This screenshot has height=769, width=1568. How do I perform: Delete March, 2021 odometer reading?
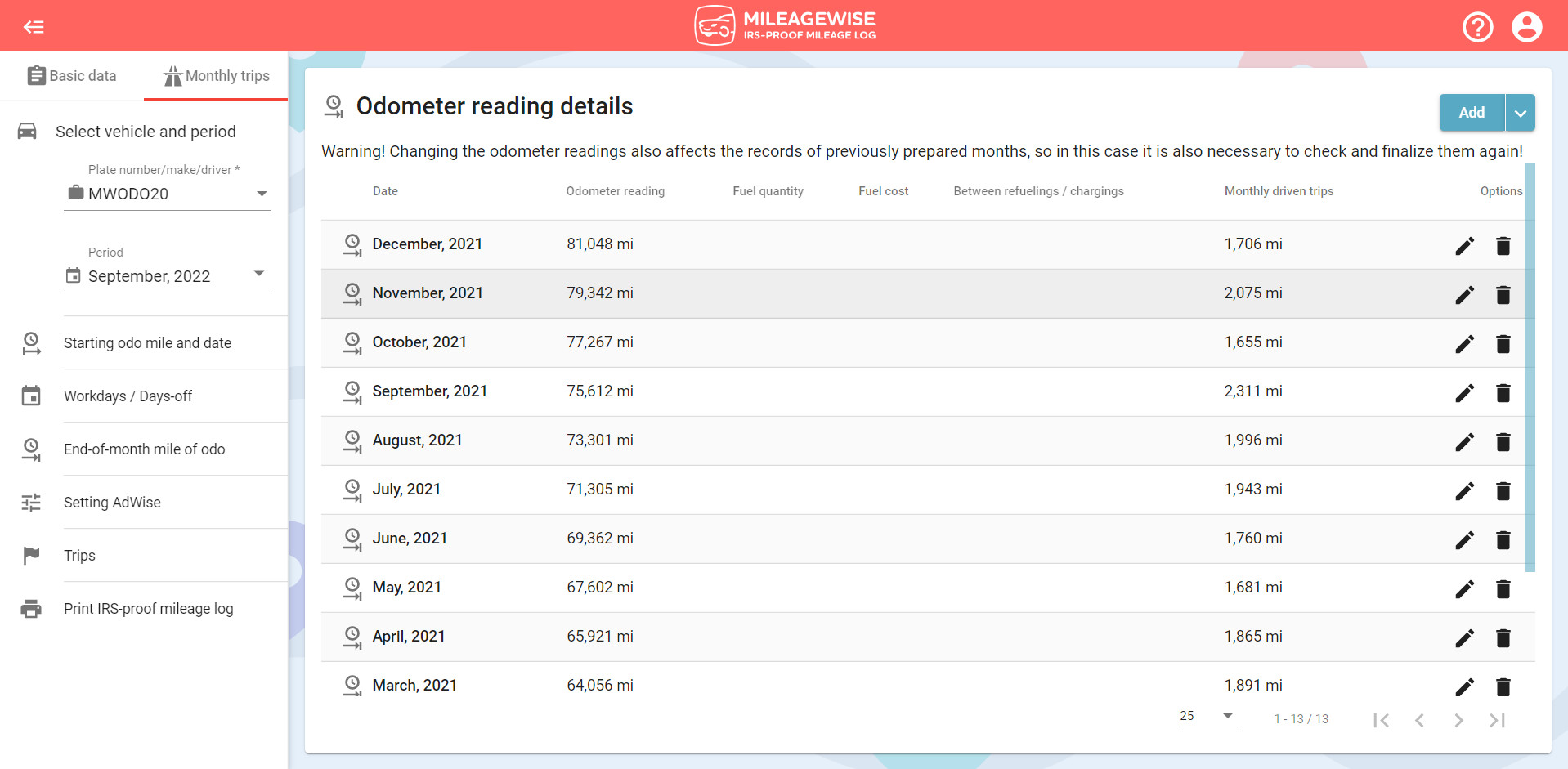point(1503,686)
